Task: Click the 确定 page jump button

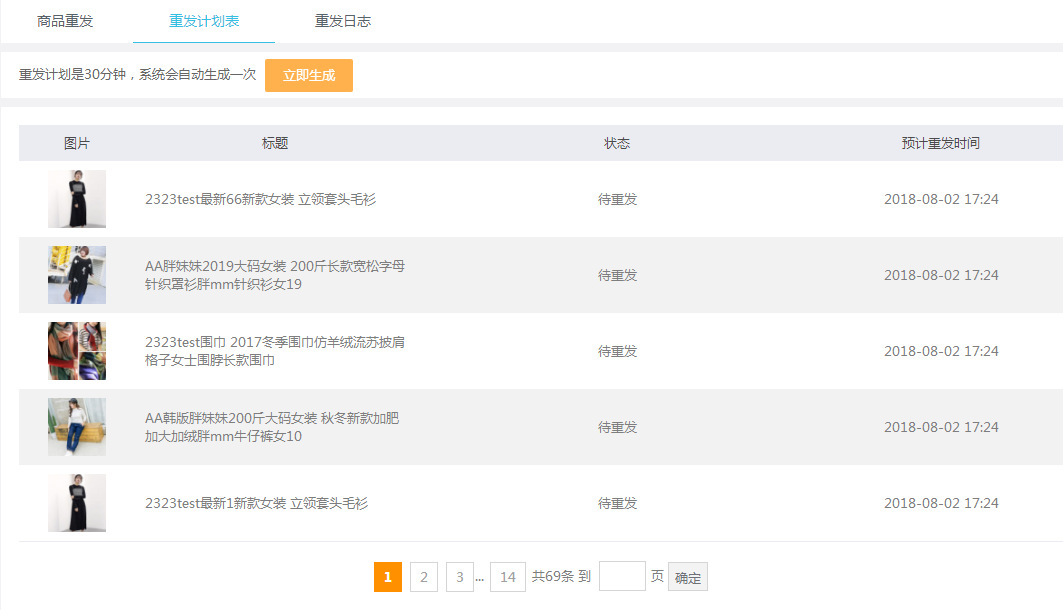Action: coord(688,577)
